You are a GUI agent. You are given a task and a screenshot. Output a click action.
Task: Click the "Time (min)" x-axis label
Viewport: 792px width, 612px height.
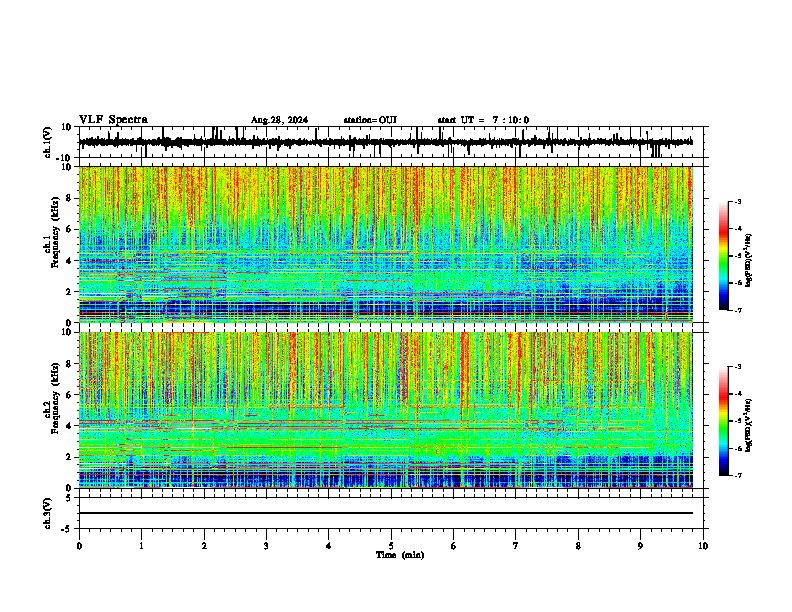point(400,555)
